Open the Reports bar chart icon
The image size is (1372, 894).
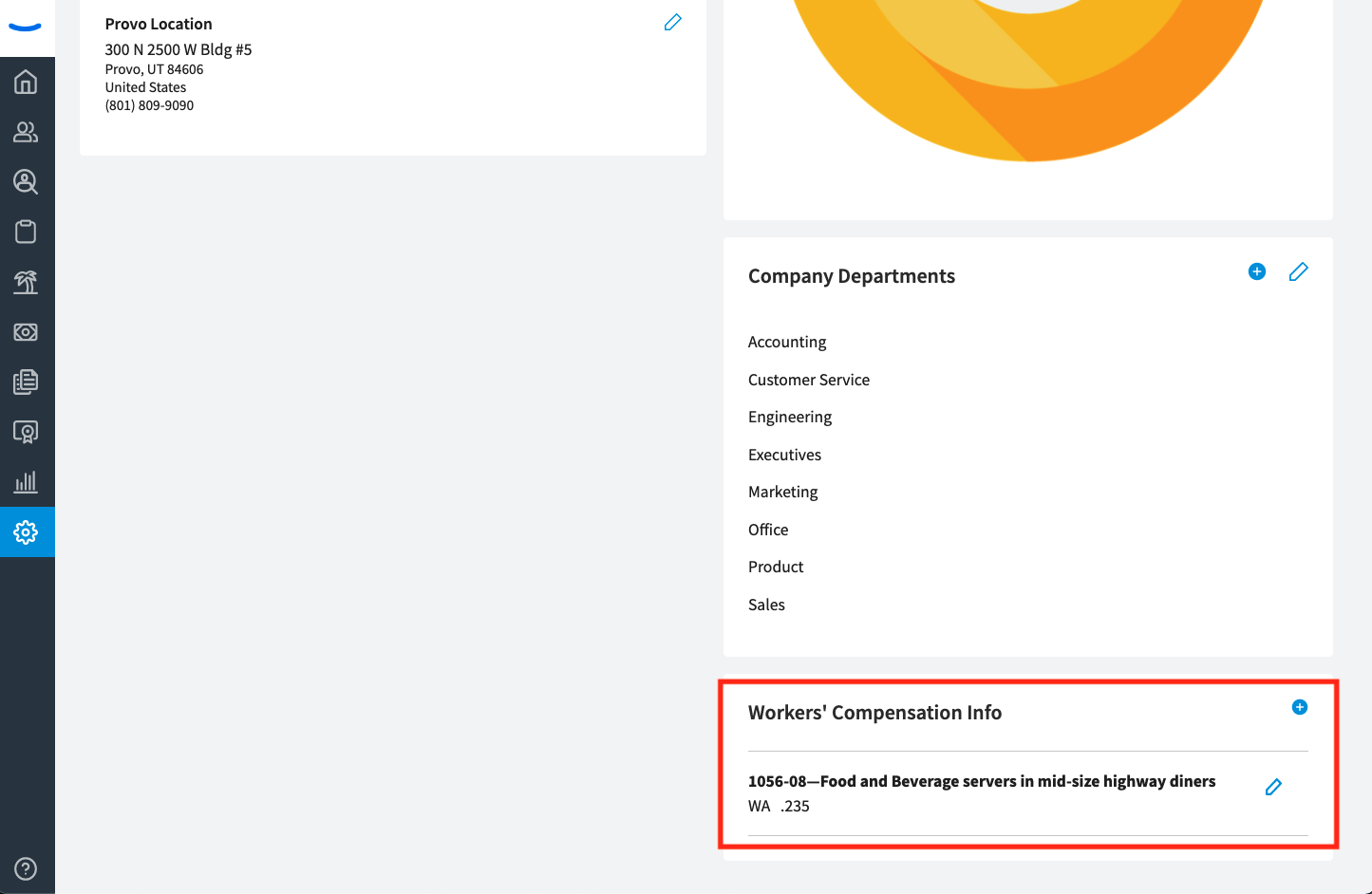coord(26,482)
